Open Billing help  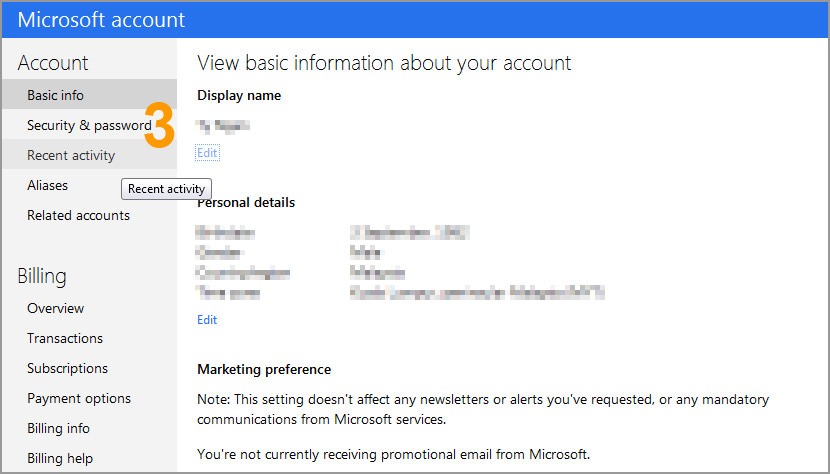60,458
